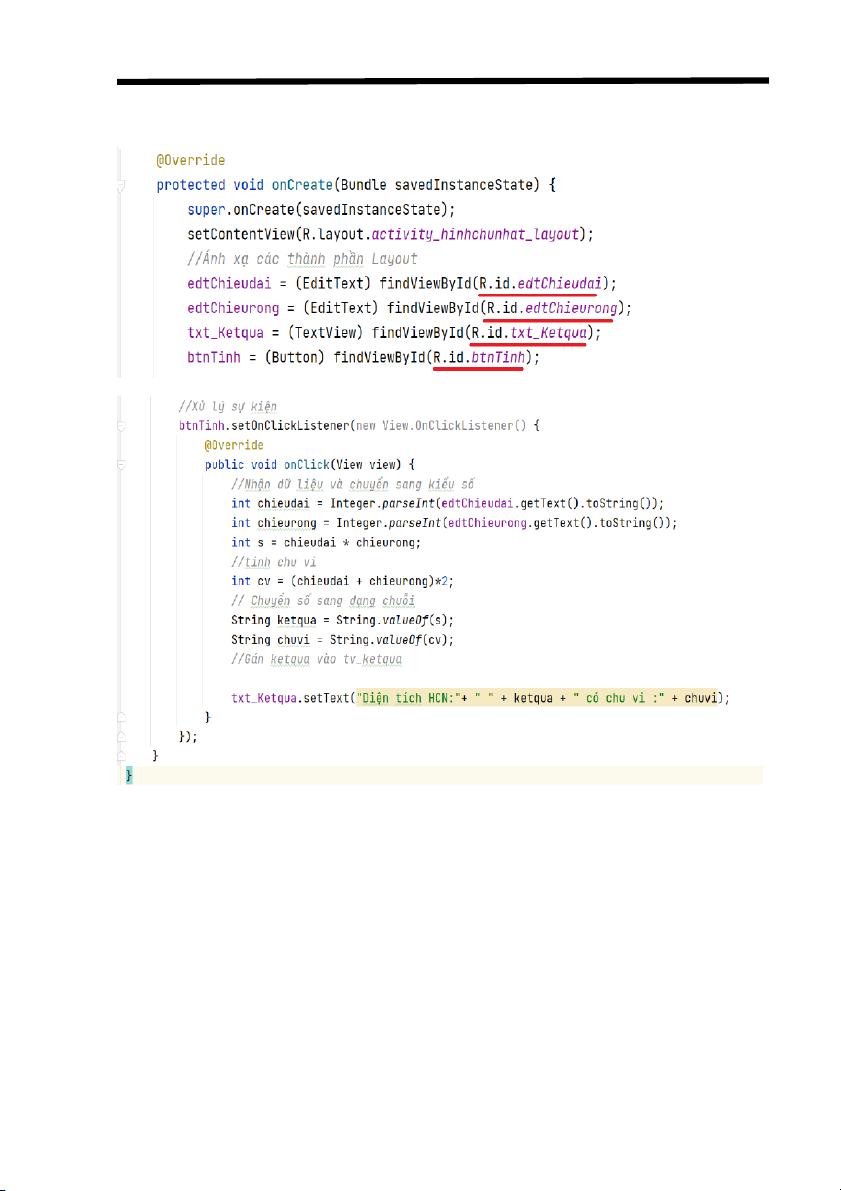Click 'new View.OnClickListener()' text

[441, 426]
